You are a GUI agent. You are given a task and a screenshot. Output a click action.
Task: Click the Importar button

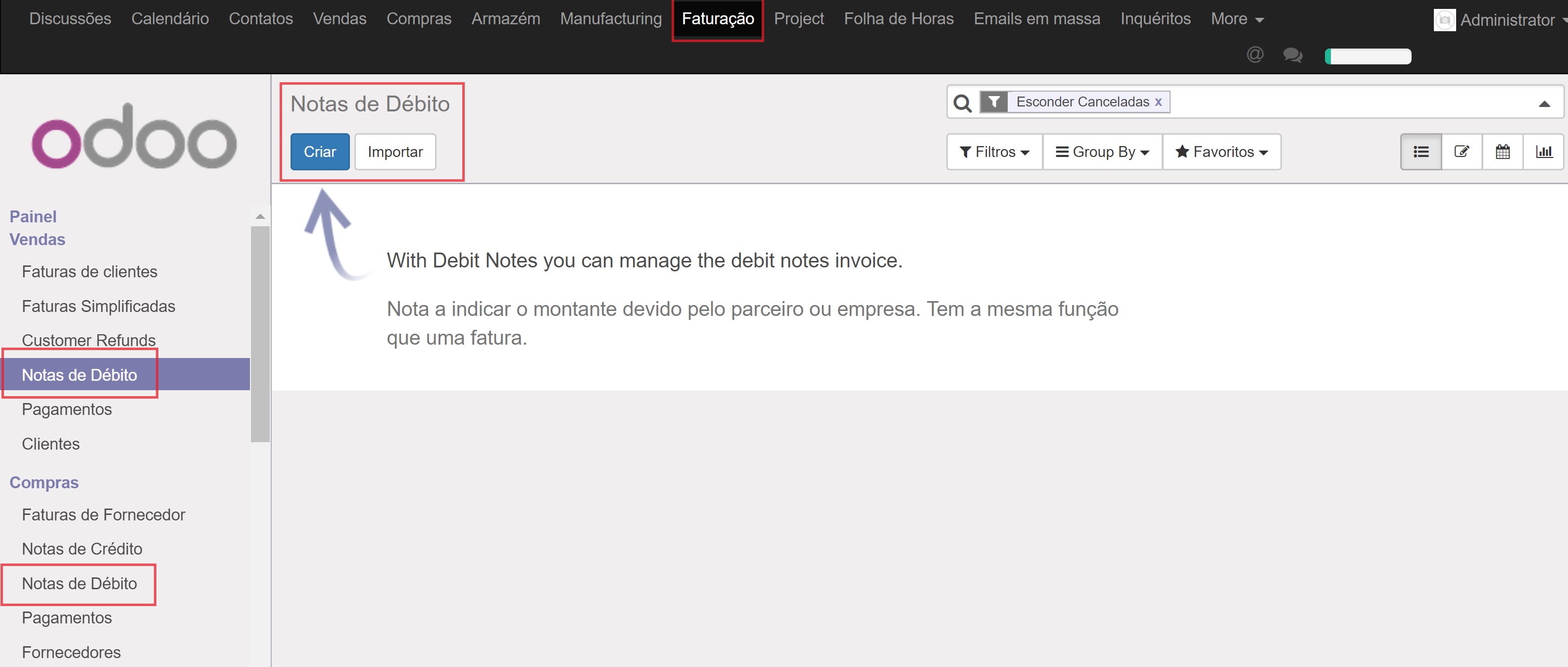point(395,152)
